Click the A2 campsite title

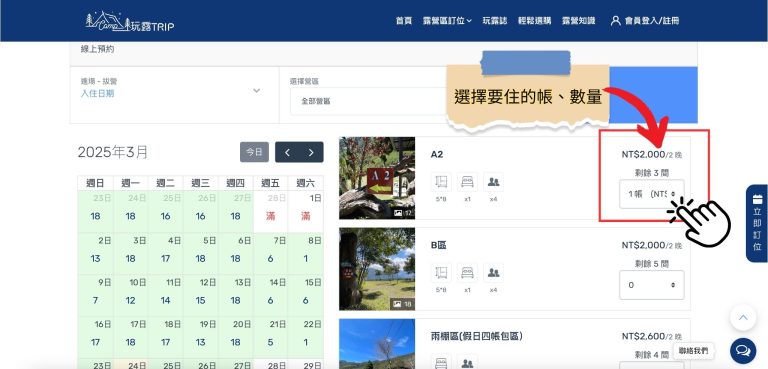(x=437, y=154)
